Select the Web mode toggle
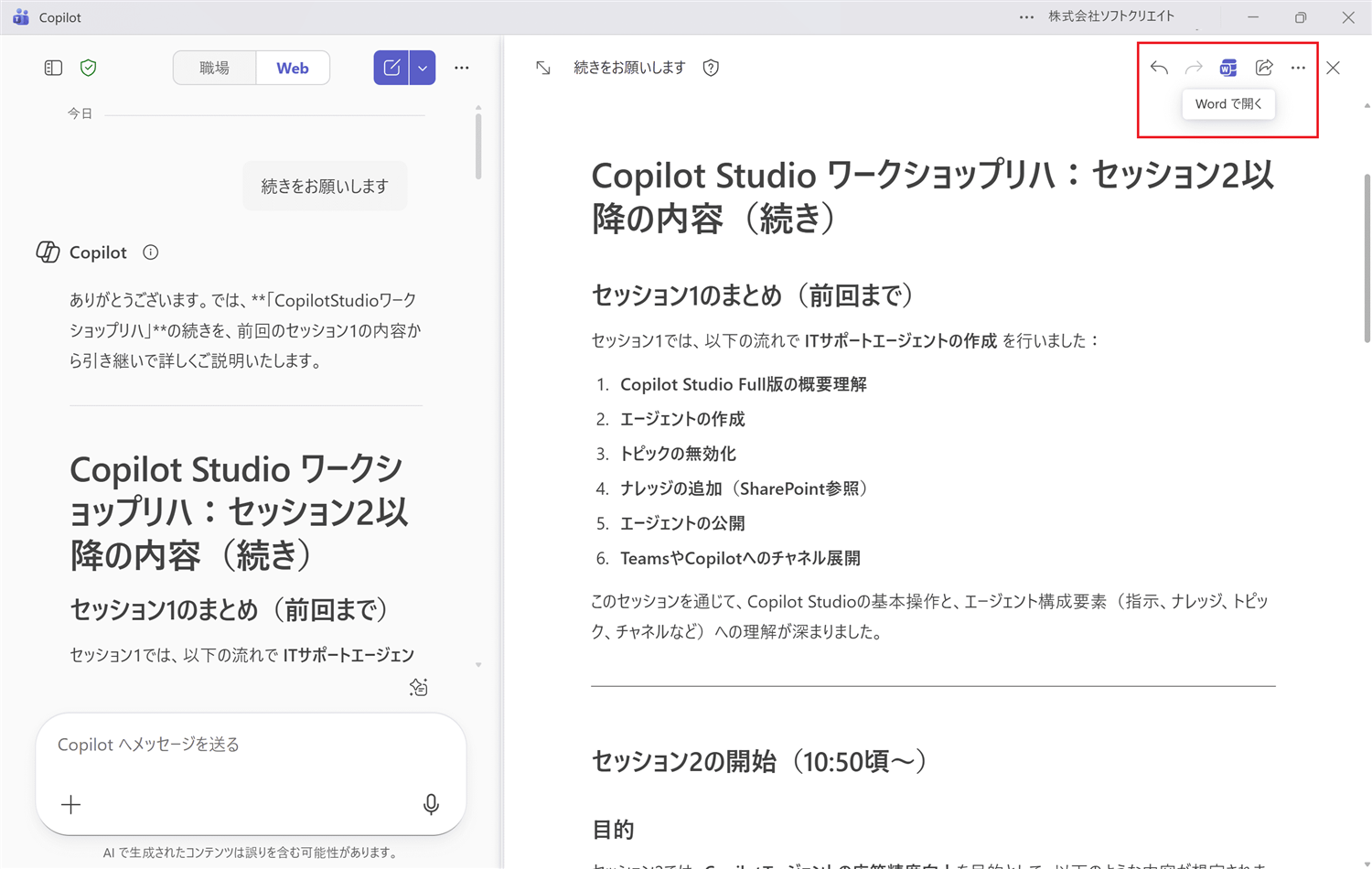1372x869 pixels. tap(292, 67)
